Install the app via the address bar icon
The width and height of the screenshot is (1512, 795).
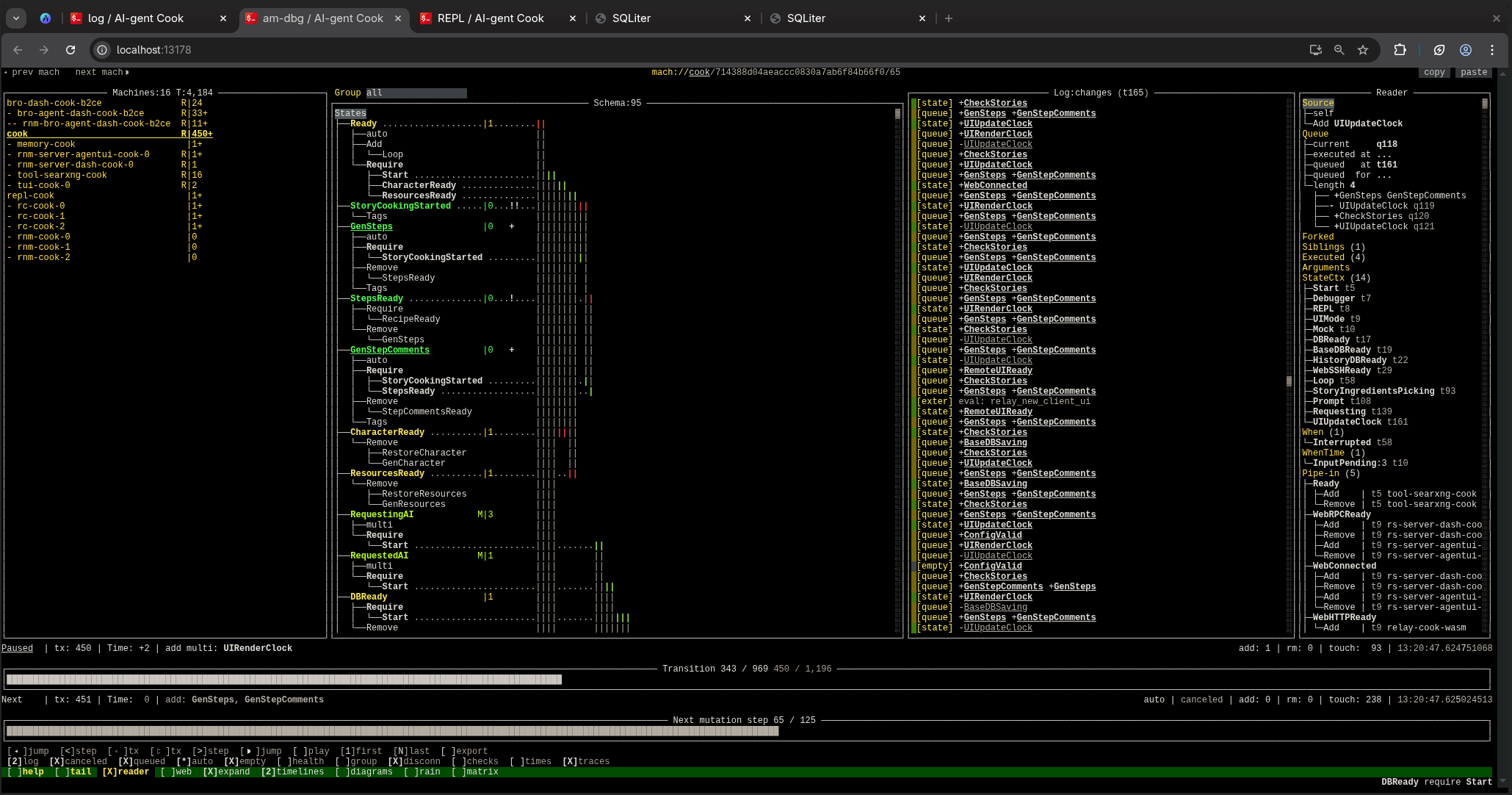tap(1316, 50)
